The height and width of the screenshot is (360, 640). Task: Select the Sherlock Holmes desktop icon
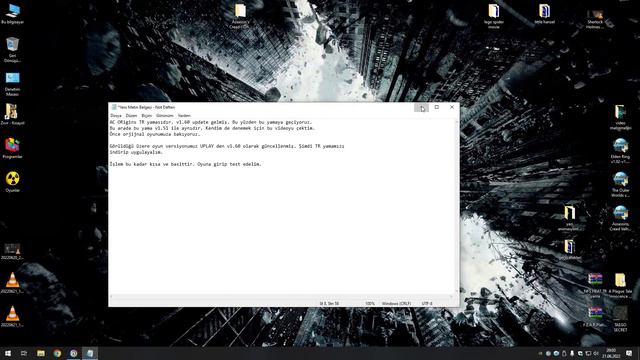[x=595, y=19]
